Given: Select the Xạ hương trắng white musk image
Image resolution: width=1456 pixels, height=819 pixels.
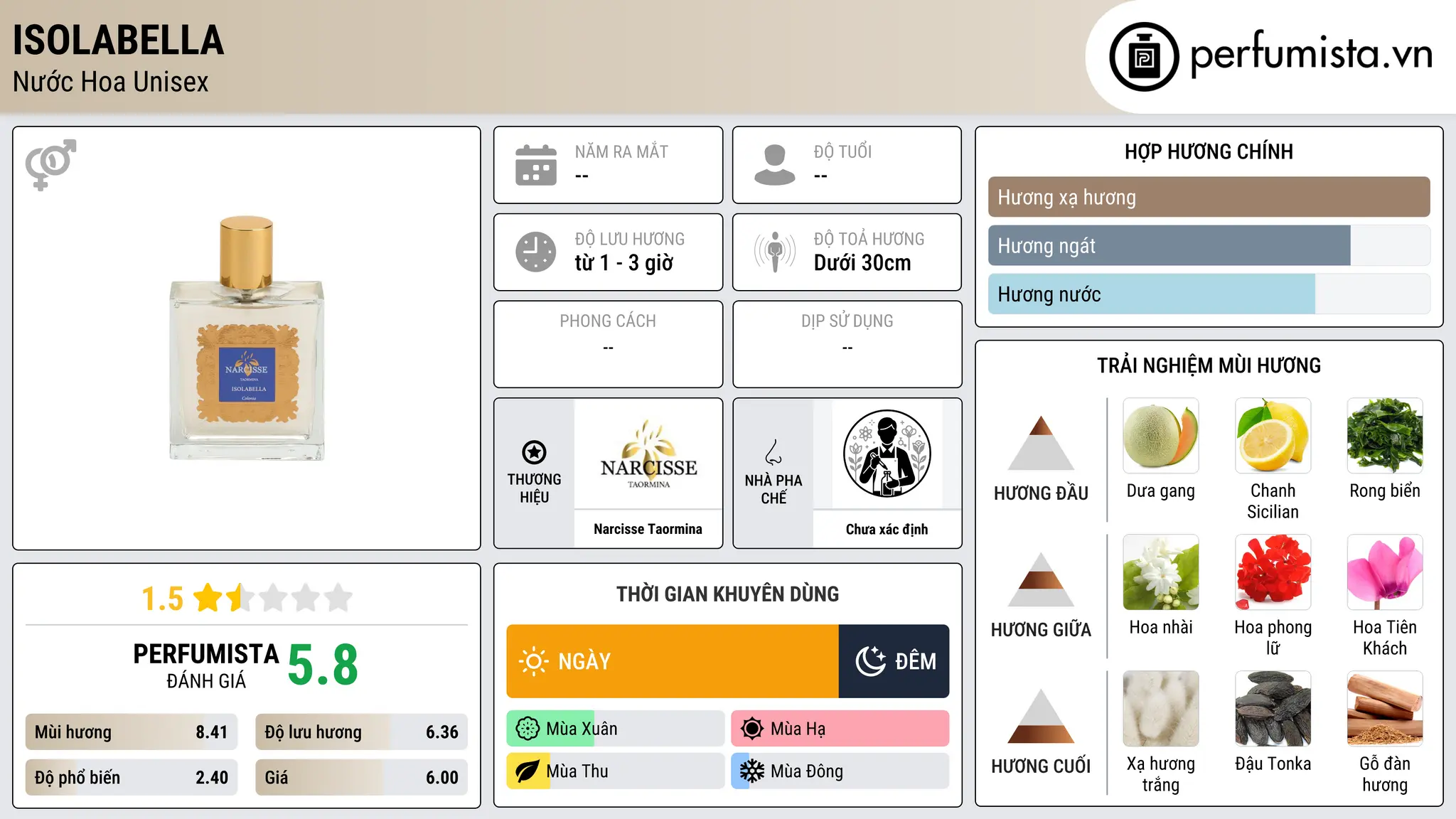Looking at the screenshot, I should click(1161, 709).
